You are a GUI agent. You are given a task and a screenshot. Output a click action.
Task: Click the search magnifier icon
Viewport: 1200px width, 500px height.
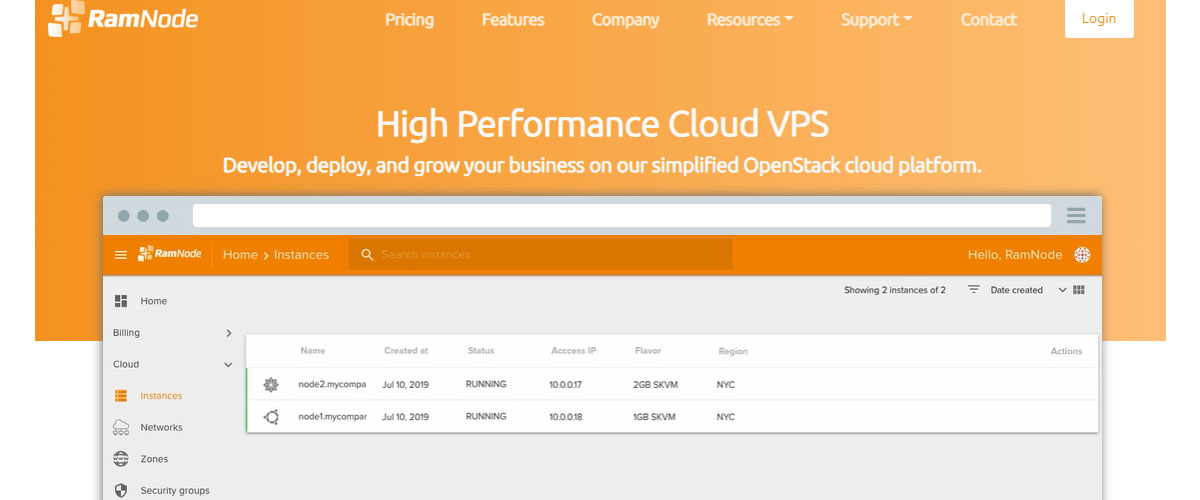(367, 255)
